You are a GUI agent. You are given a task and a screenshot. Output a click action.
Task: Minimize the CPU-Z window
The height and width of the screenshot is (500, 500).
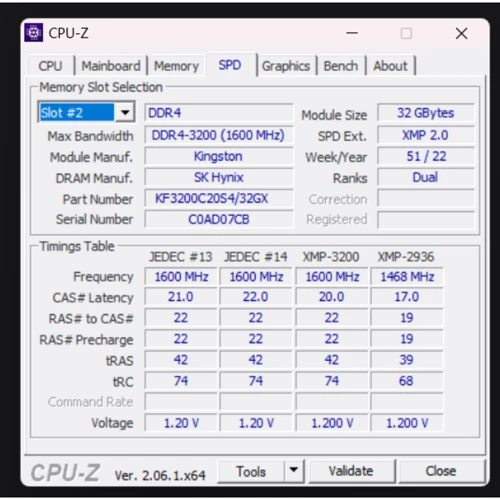pyautogui.click(x=352, y=33)
